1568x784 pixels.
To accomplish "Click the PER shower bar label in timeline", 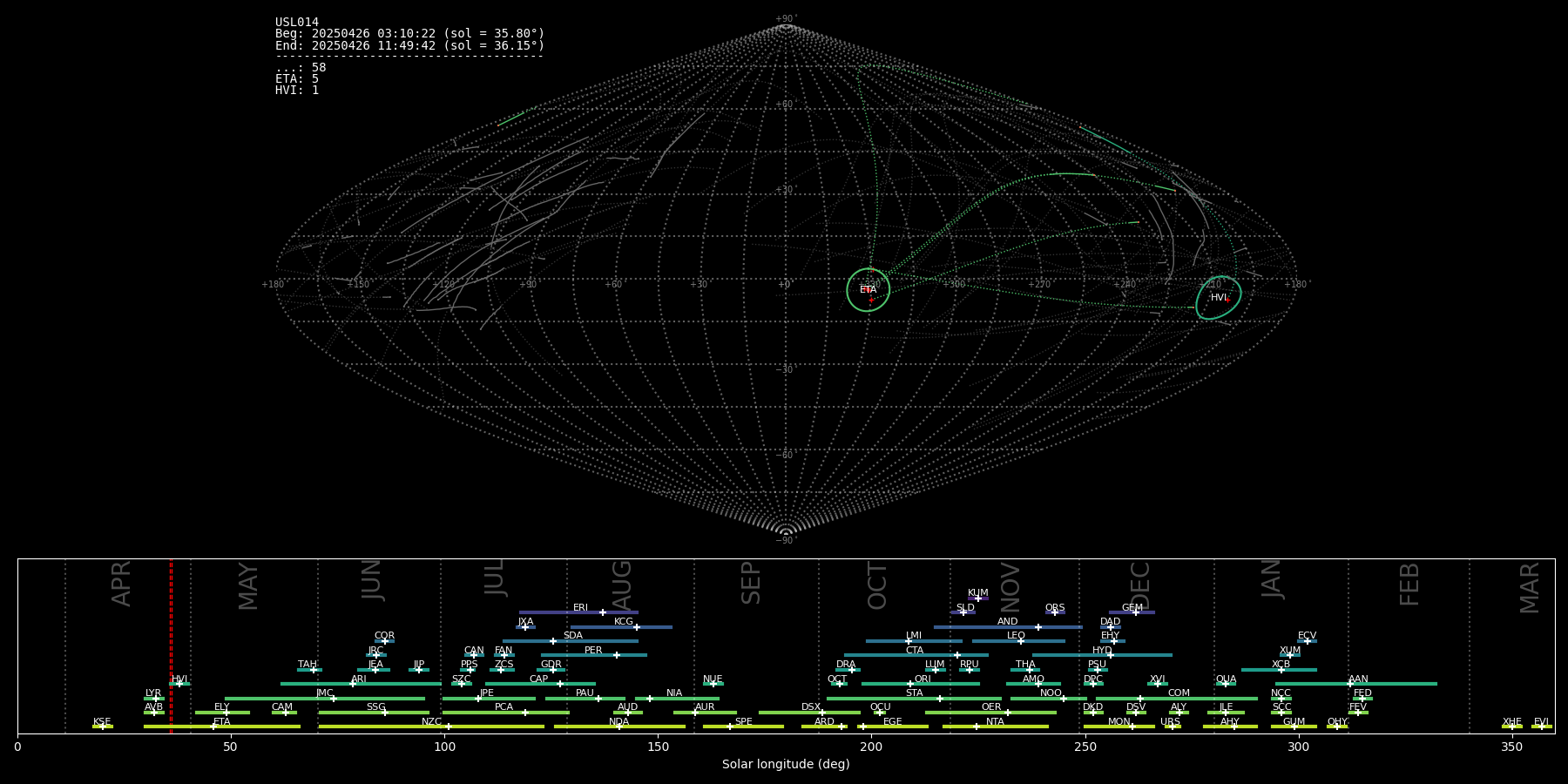I will click(593, 650).
